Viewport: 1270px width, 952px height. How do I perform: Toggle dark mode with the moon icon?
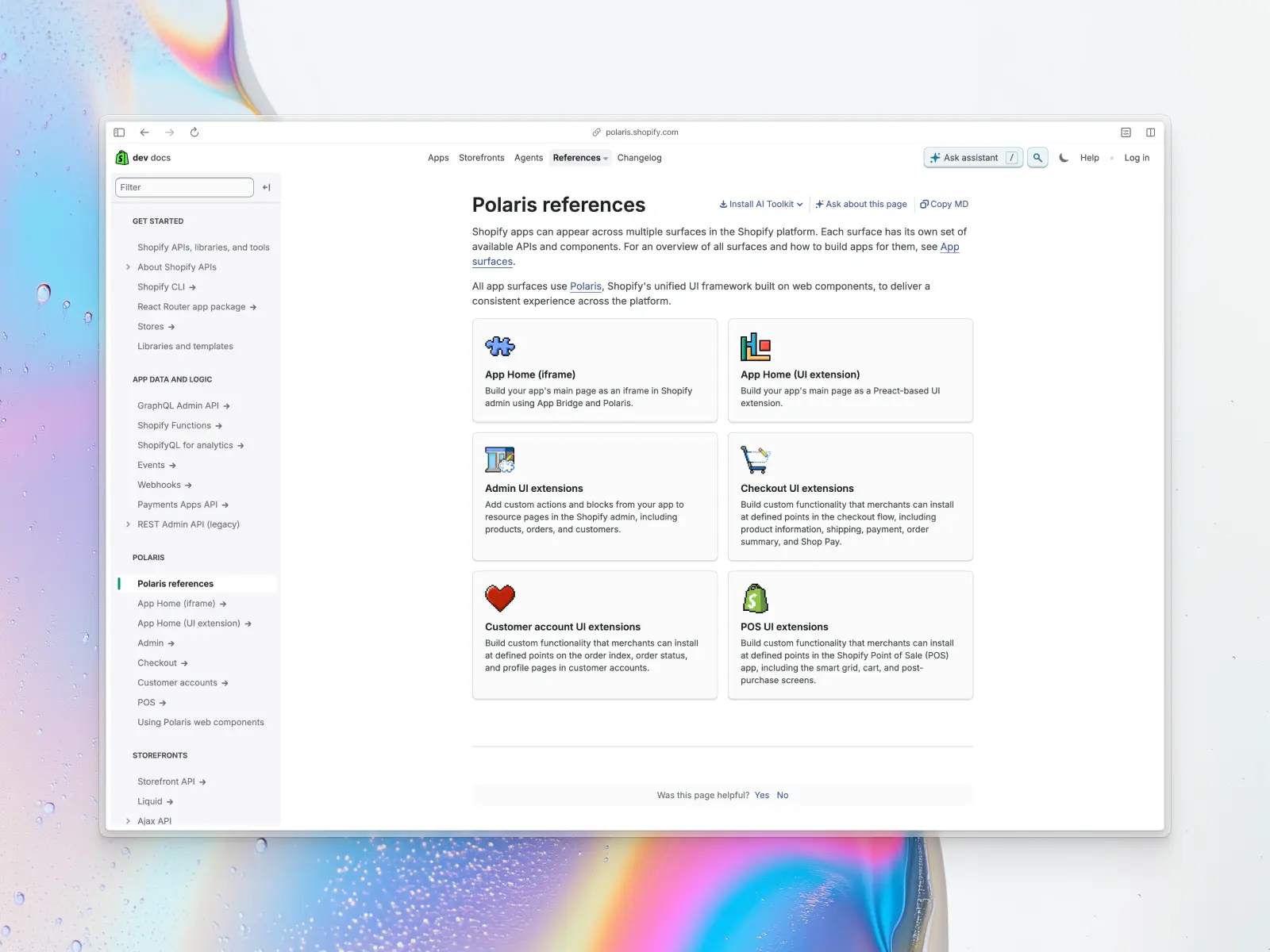(x=1064, y=158)
